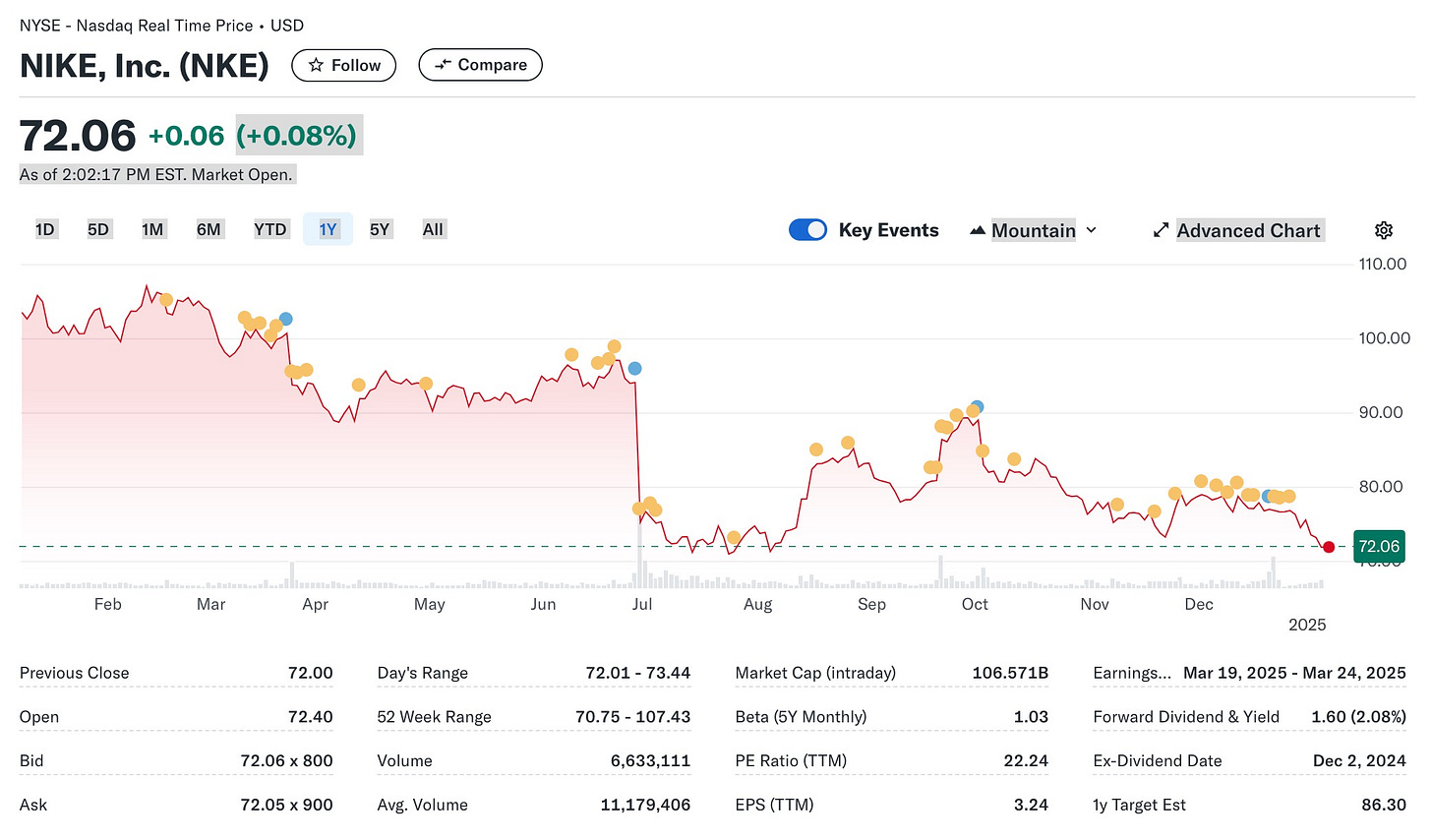Select the 1Y time range
This screenshot has height=840, width=1432.
coord(328,229)
